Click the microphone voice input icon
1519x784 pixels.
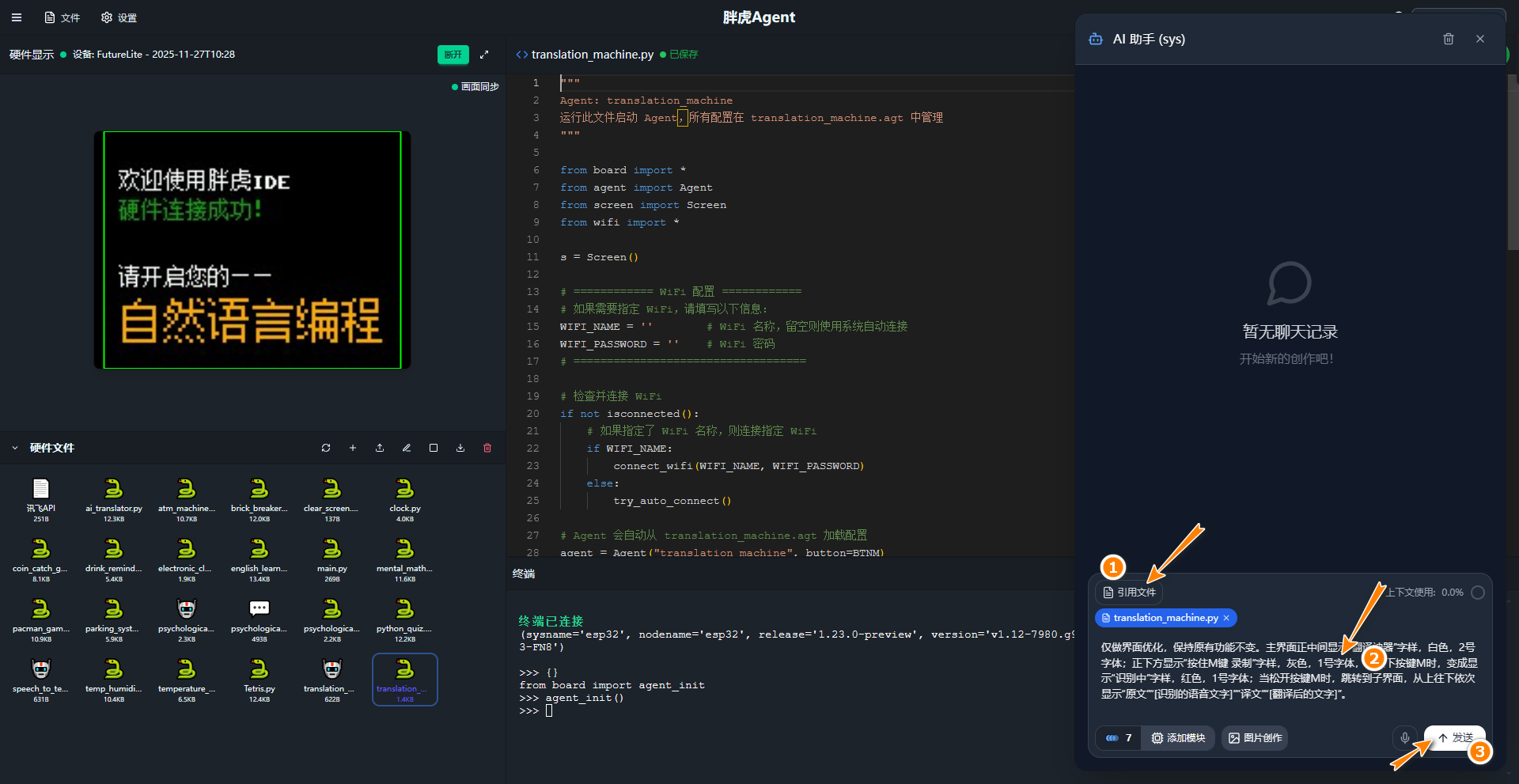point(1404,737)
